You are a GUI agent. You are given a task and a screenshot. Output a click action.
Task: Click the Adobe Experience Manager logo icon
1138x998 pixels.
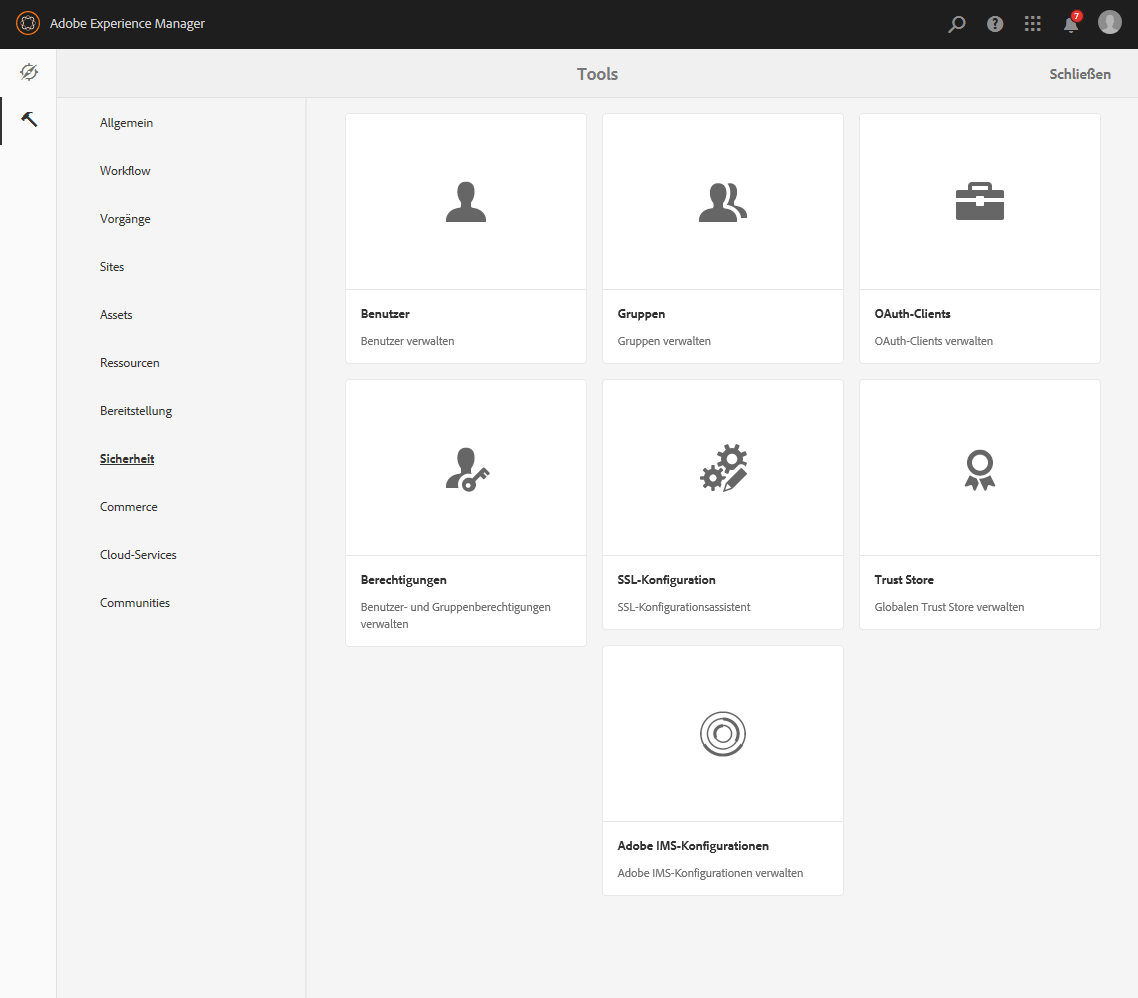pos(28,23)
